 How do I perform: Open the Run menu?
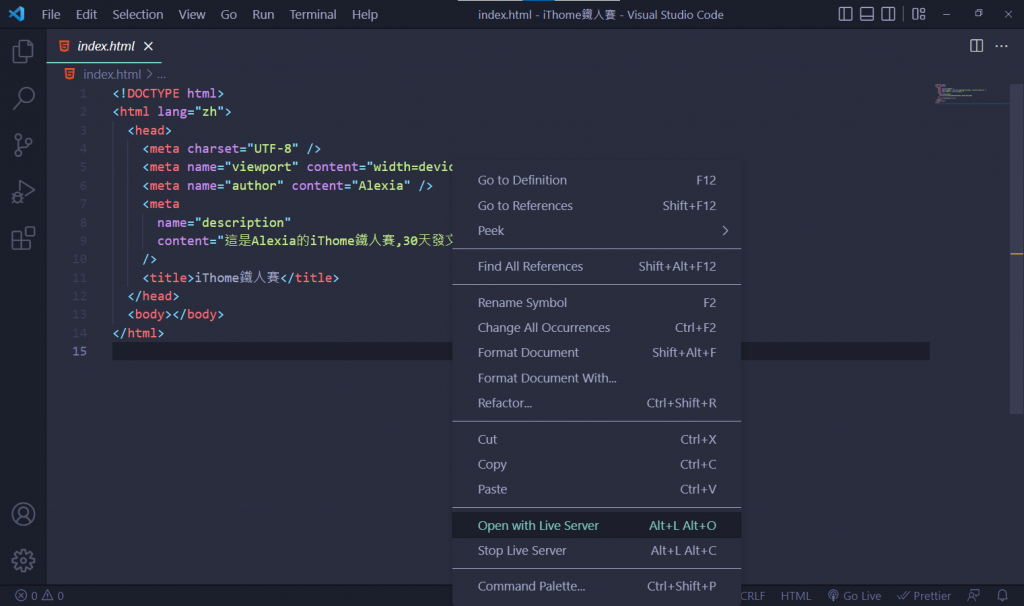coord(263,14)
